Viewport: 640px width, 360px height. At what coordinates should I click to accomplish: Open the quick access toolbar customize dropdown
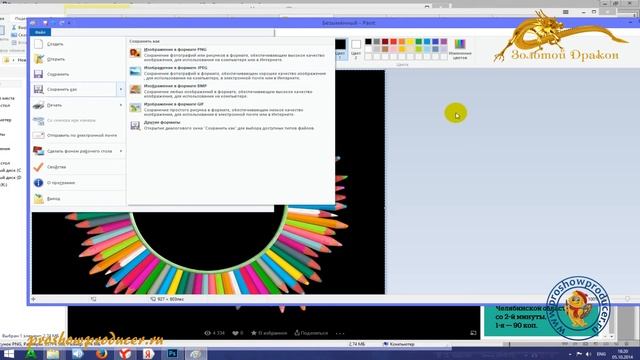[x=69, y=23]
